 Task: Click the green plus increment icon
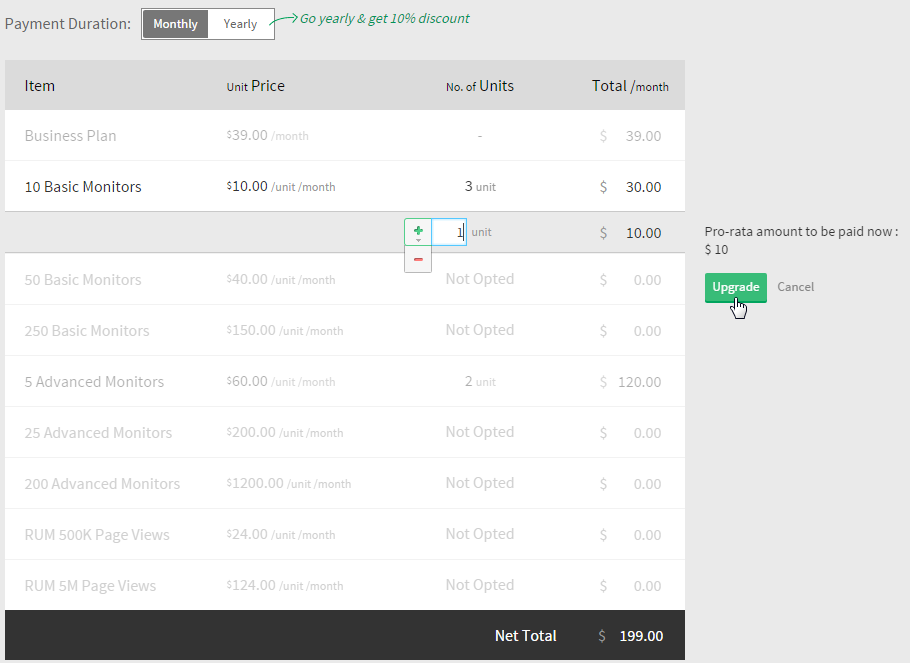pyautogui.click(x=418, y=231)
